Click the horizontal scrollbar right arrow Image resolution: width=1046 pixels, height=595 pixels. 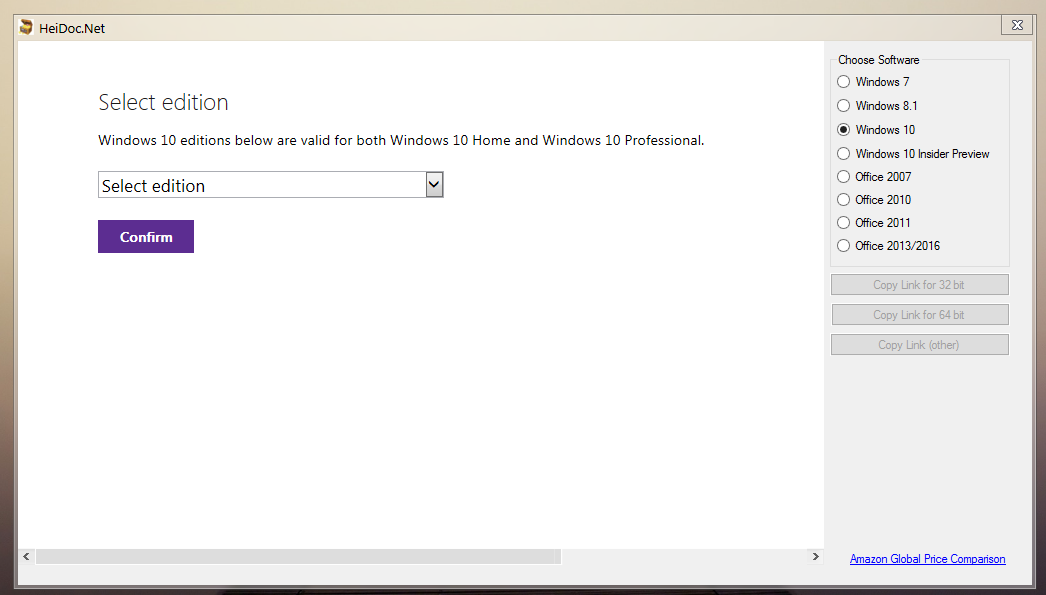tap(815, 556)
